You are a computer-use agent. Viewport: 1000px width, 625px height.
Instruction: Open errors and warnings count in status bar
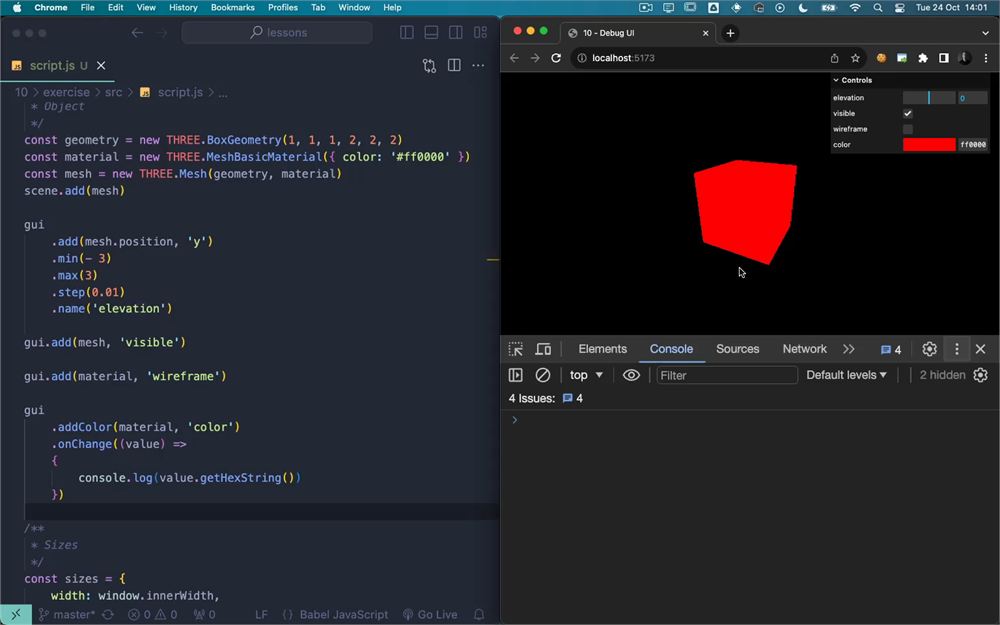153,615
